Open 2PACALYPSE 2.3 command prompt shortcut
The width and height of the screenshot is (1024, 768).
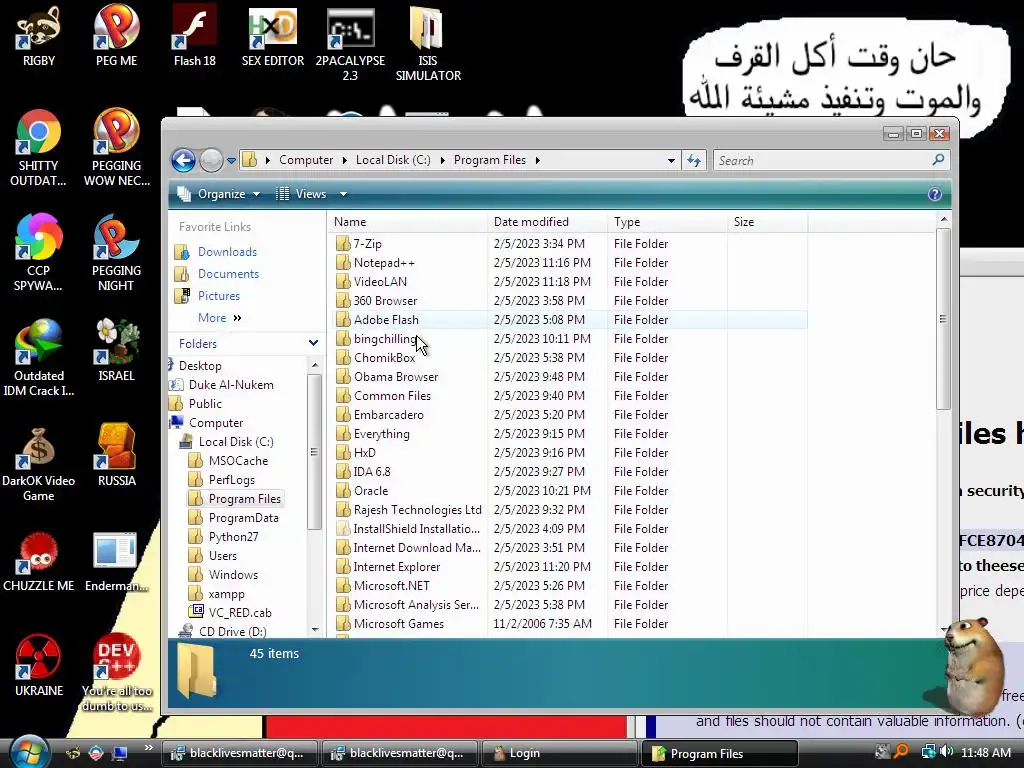pos(350,44)
